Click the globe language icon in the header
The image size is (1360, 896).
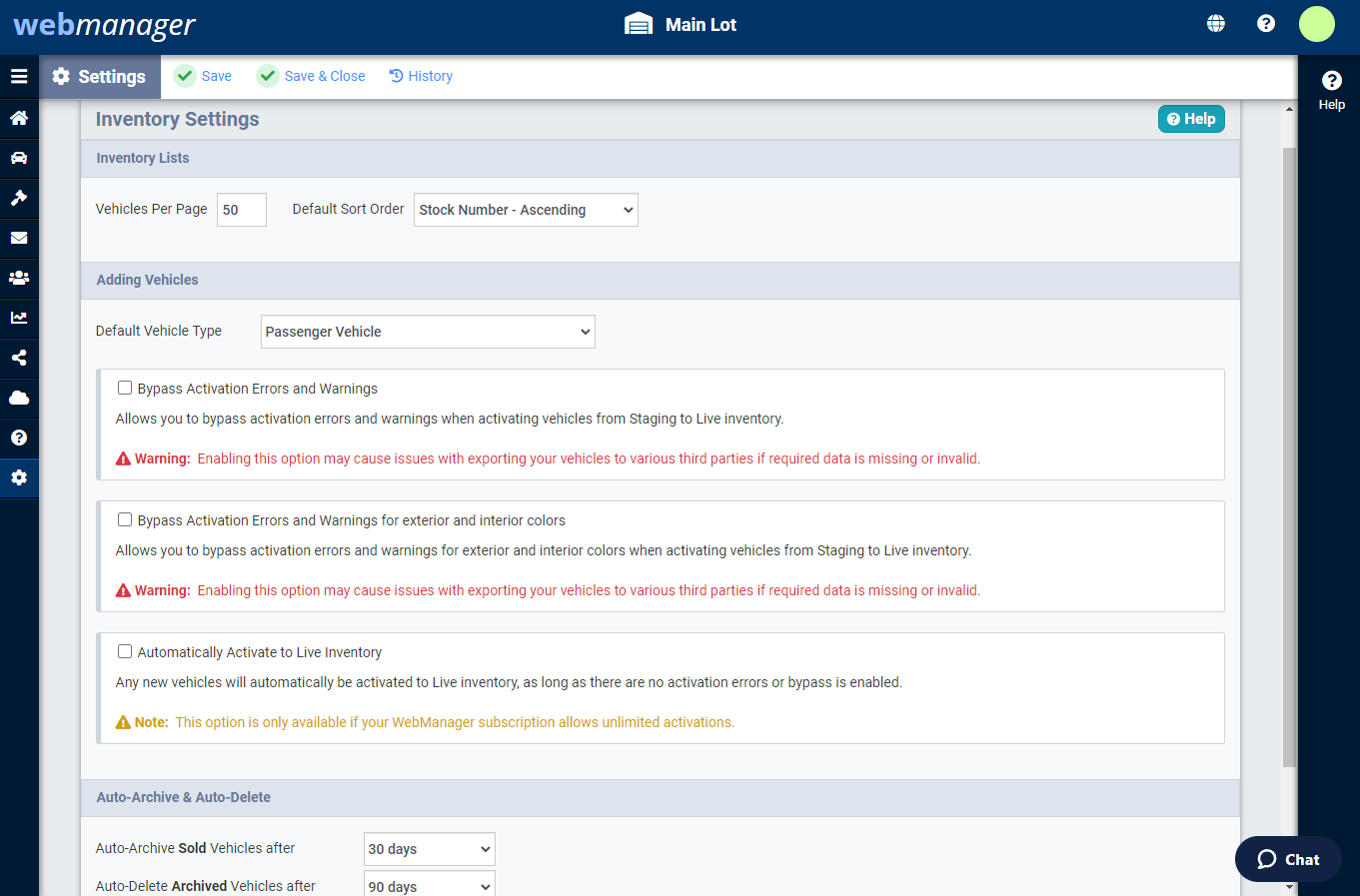tap(1215, 22)
